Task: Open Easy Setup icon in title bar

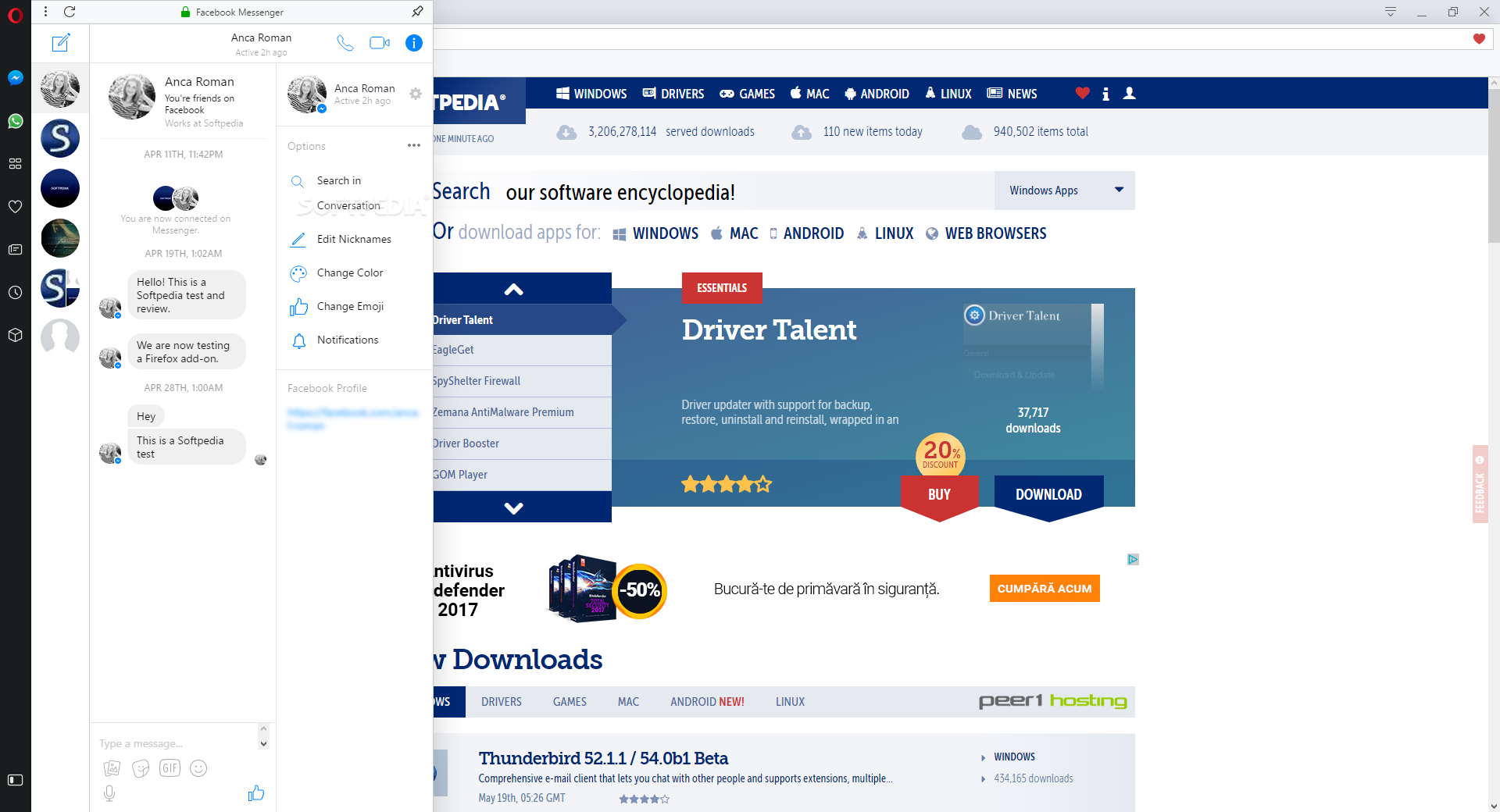Action: [x=1391, y=12]
